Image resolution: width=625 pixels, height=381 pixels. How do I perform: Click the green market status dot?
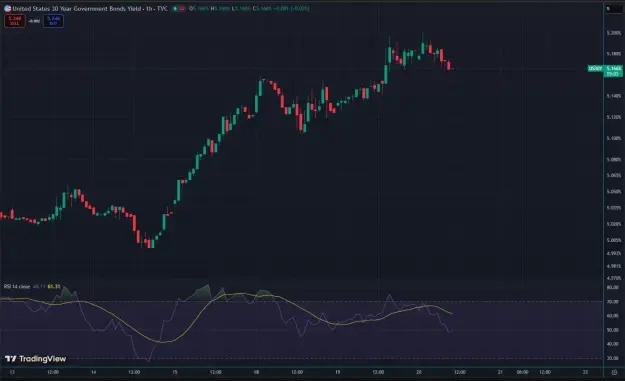175,8
